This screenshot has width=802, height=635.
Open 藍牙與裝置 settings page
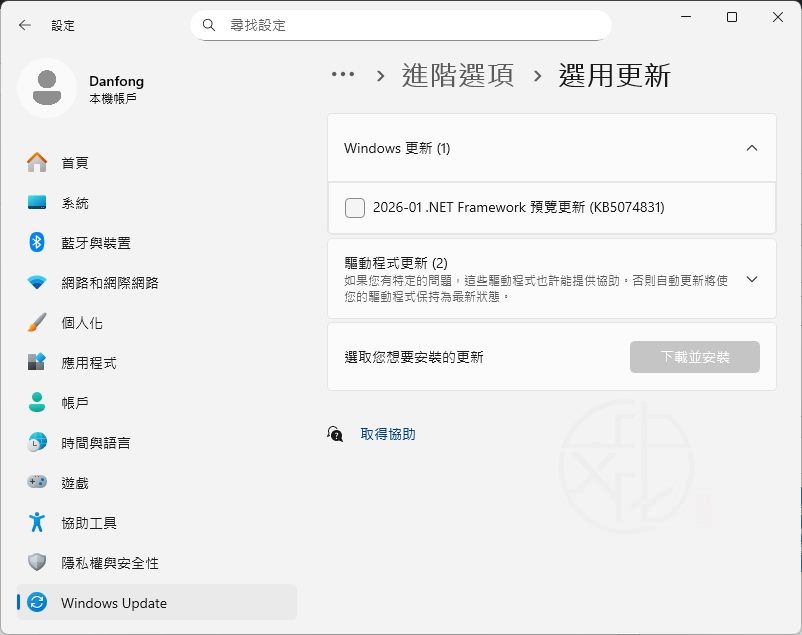(96, 243)
